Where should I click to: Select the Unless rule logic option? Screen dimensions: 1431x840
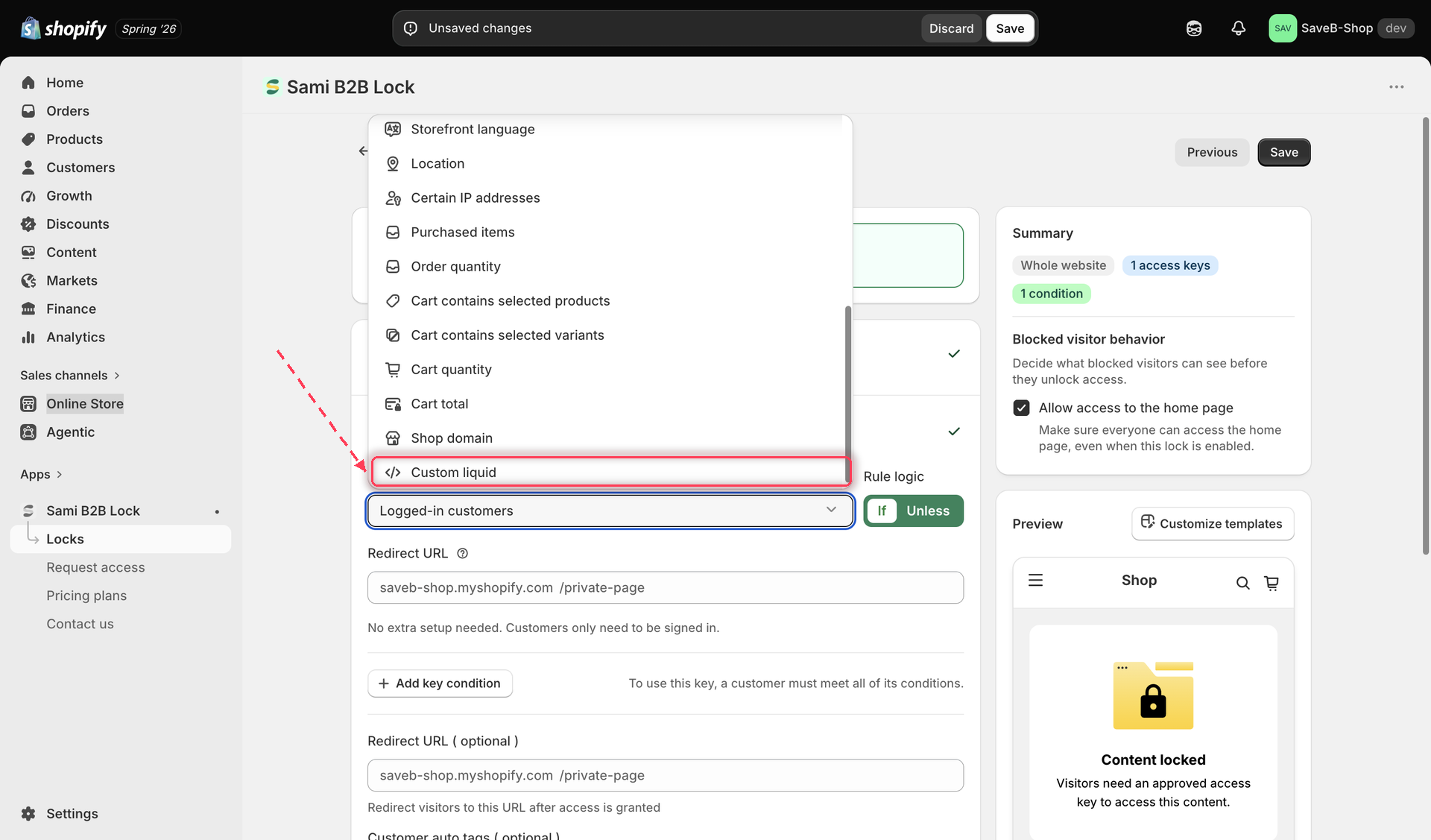coord(928,511)
